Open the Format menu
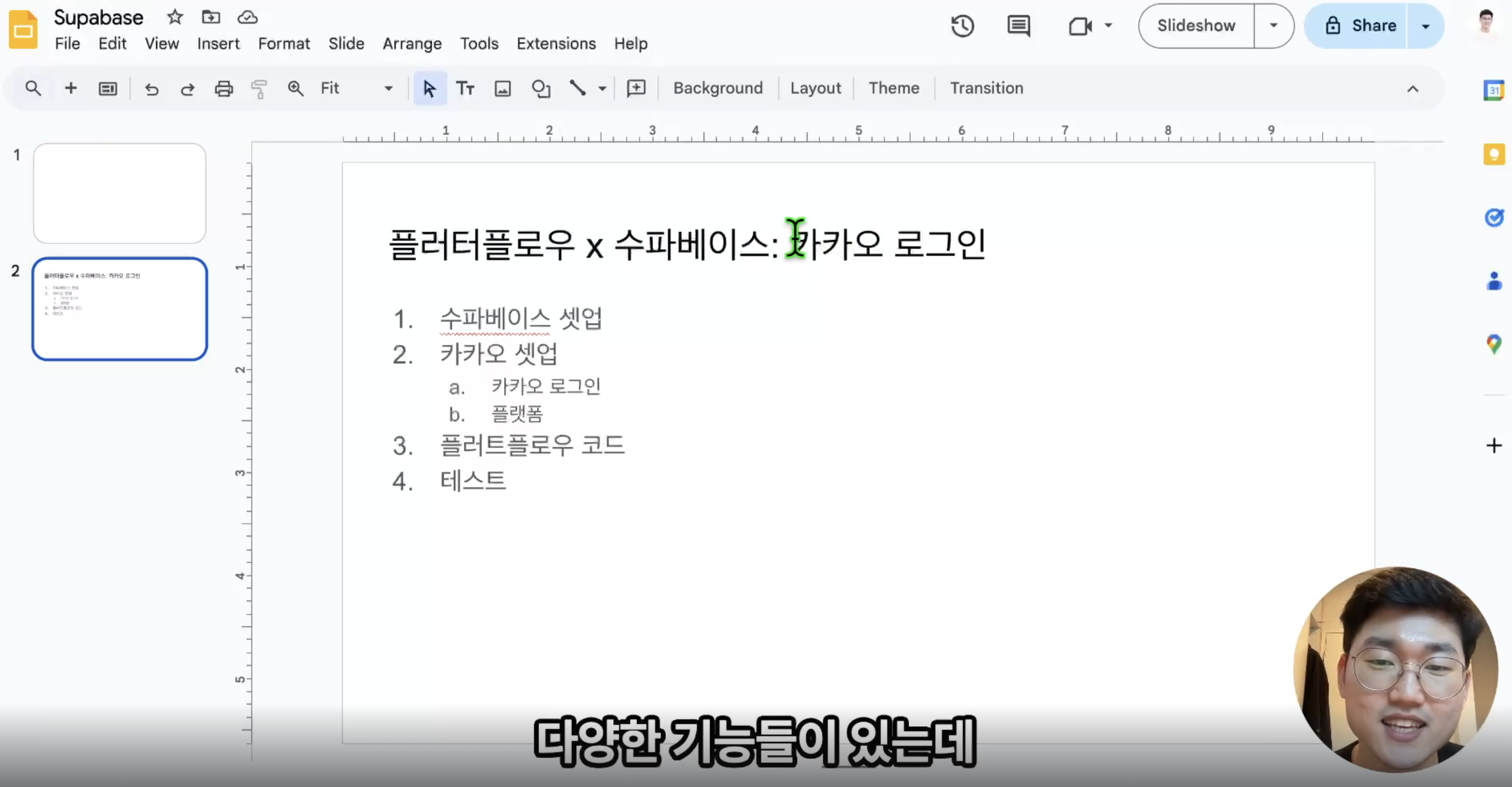Viewport: 1512px width, 787px height. click(x=284, y=43)
